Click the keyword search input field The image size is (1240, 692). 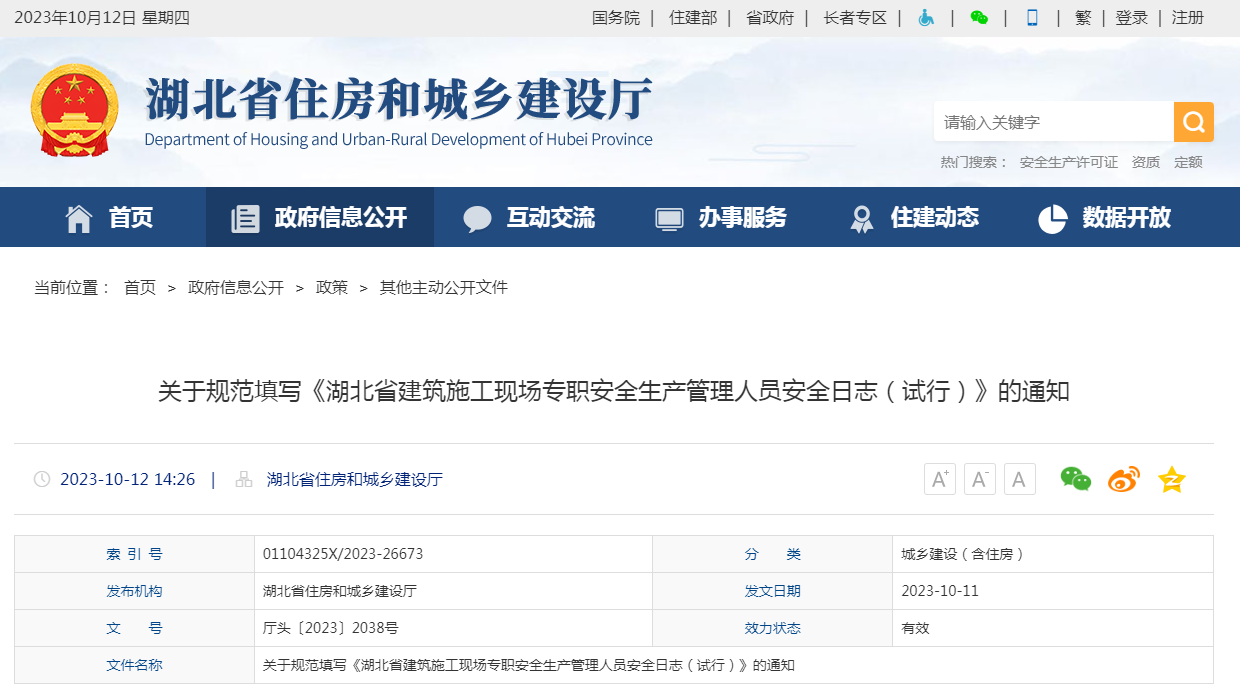(1053, 122)
